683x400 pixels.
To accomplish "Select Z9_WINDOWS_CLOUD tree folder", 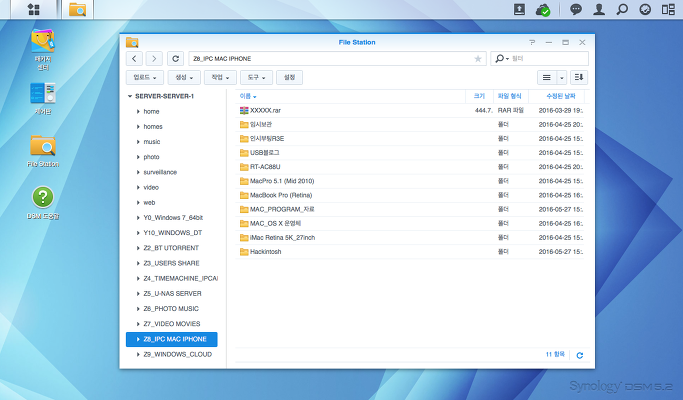I will (x=177, y=354).
